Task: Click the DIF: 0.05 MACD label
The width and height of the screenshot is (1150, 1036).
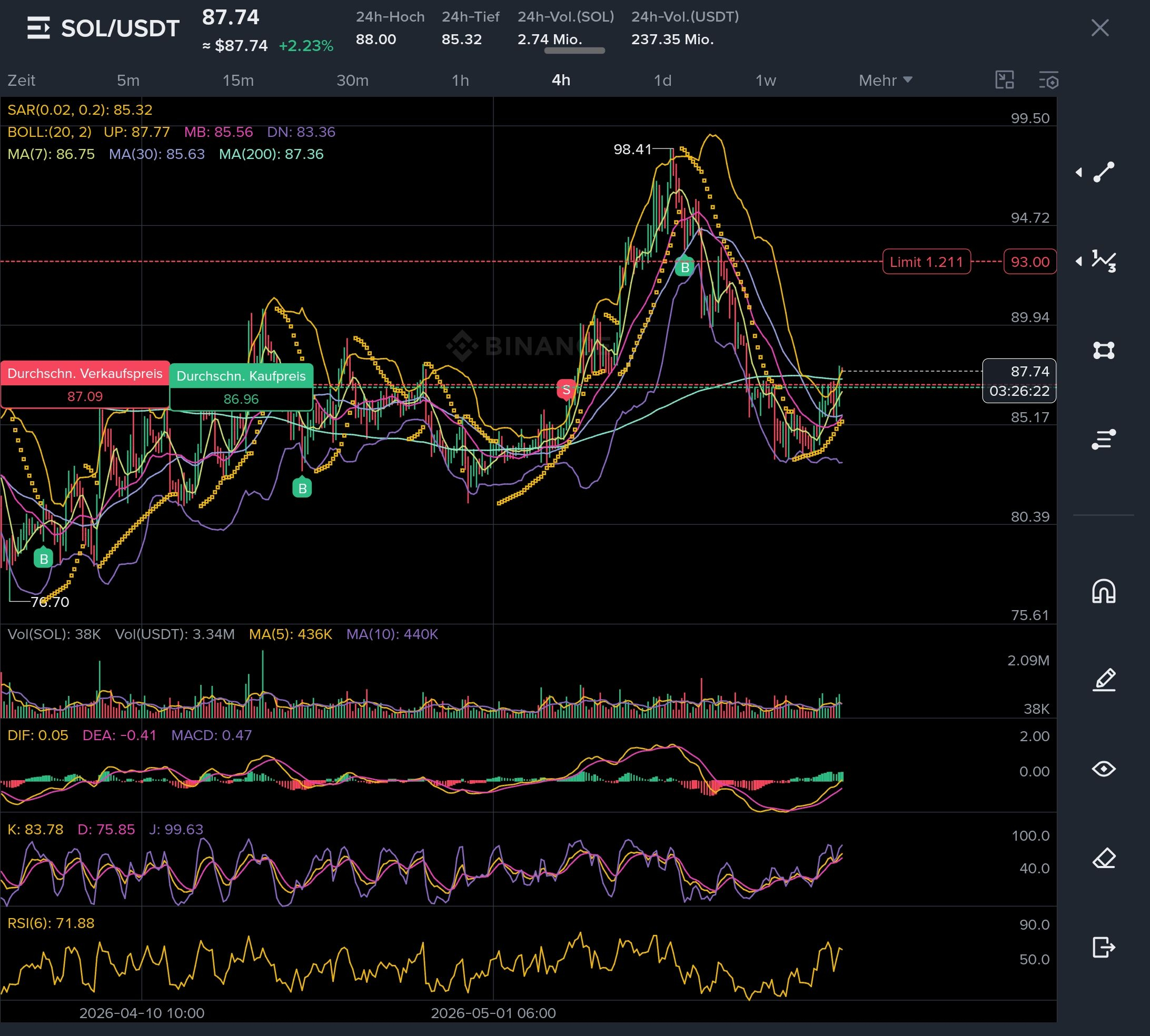Action: coord(37,735)
